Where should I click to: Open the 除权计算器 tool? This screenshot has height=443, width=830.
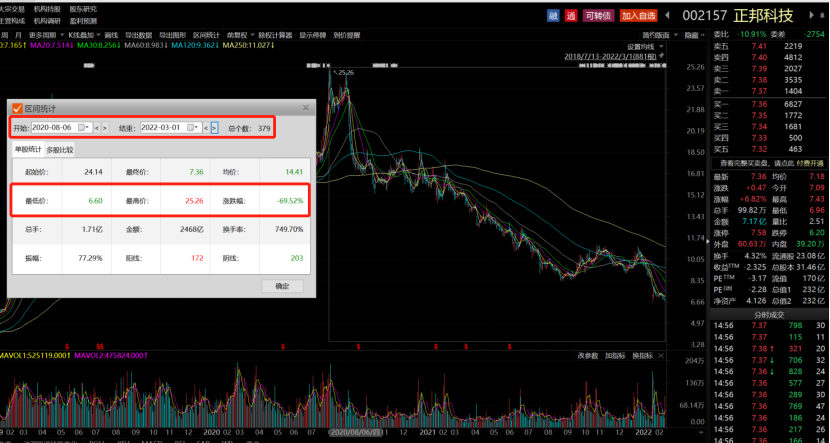tap(275, 35)
